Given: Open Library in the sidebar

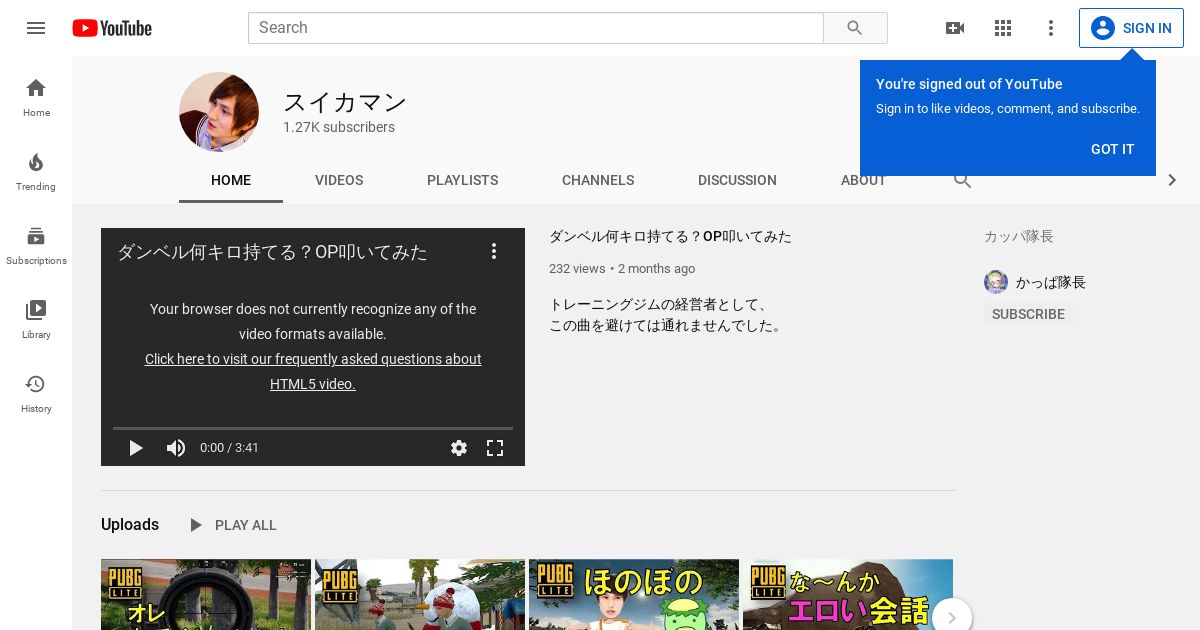Looking at the screenshot, I should [x=36, y=319].
